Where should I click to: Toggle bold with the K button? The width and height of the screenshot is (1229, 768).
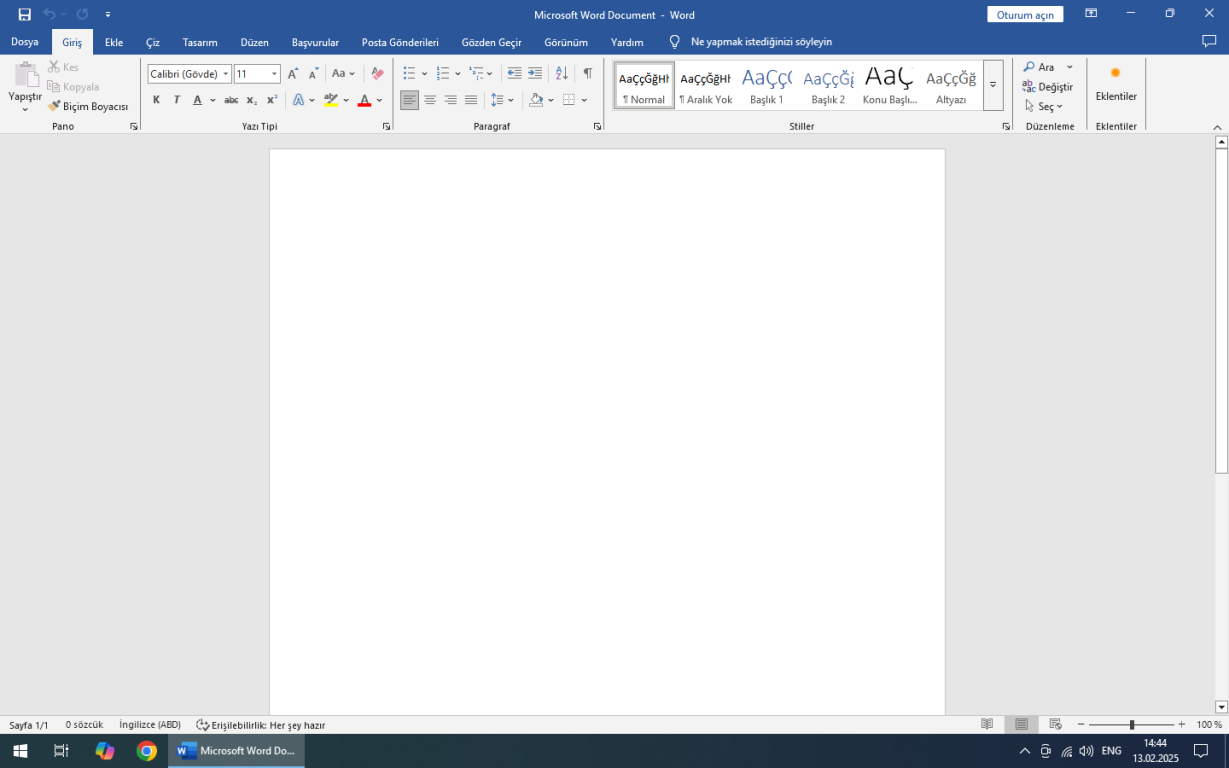(x=156, y=100)
